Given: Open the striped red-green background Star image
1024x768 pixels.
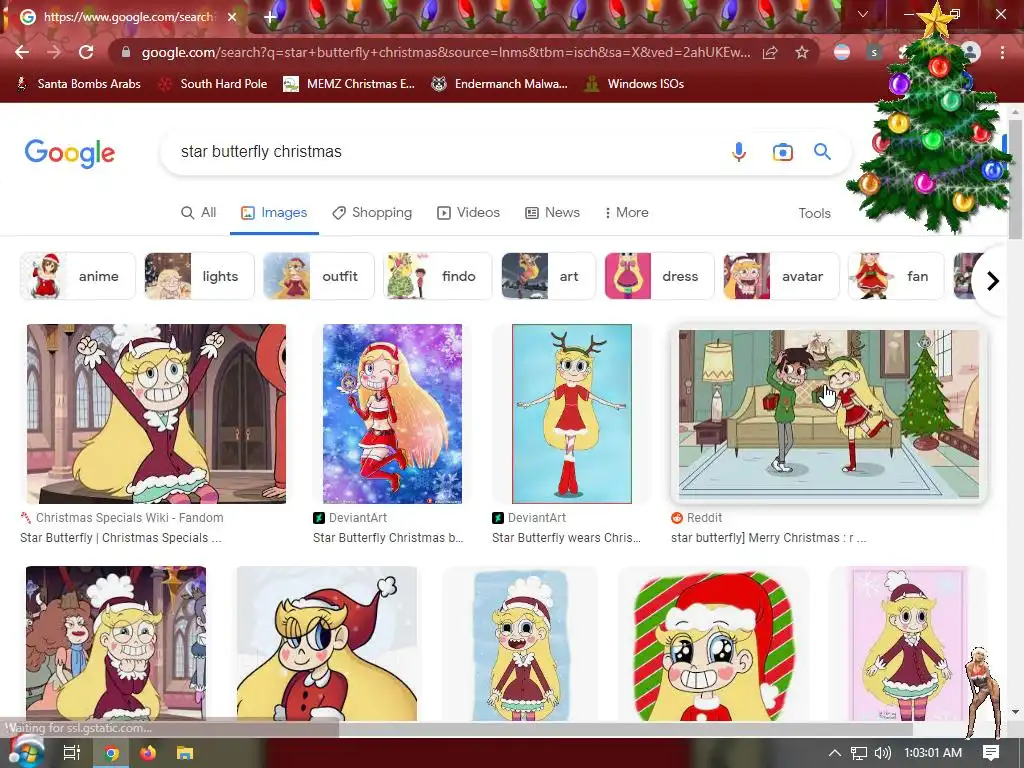Looking at the screenshot, I should pyautogui.click(x=714, y=645).
